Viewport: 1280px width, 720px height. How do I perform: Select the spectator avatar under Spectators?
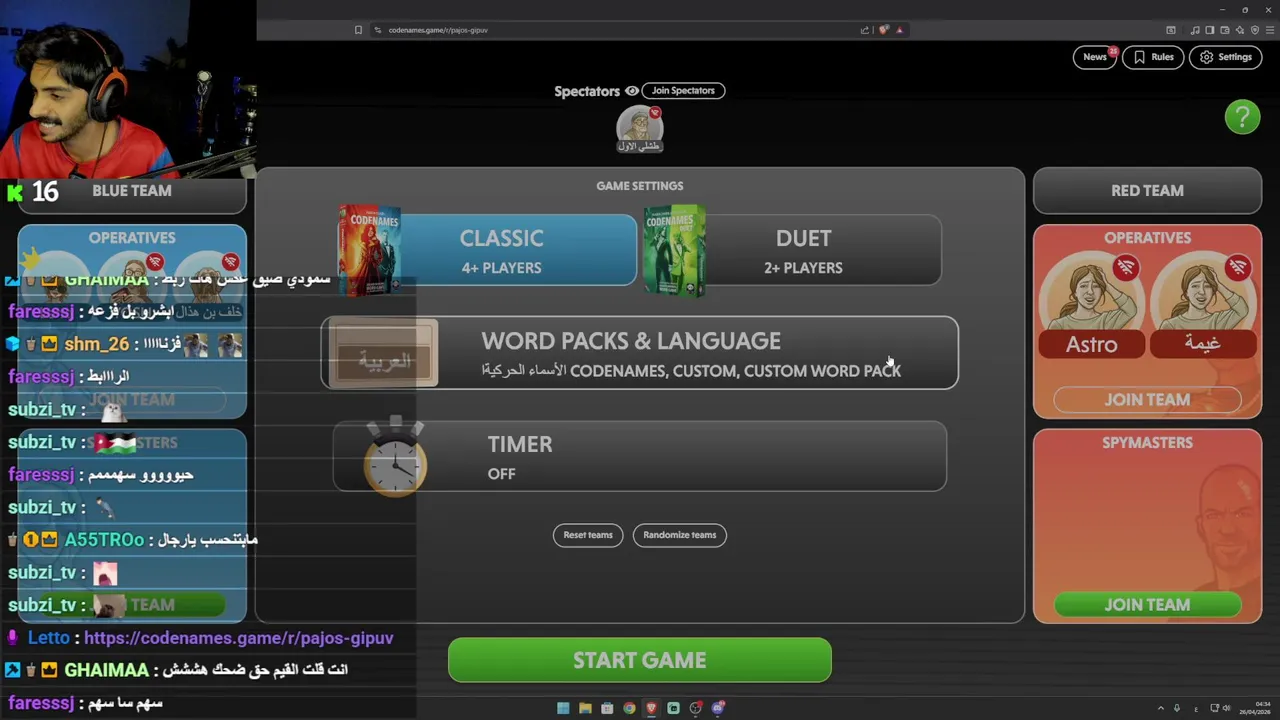(639, 129)
